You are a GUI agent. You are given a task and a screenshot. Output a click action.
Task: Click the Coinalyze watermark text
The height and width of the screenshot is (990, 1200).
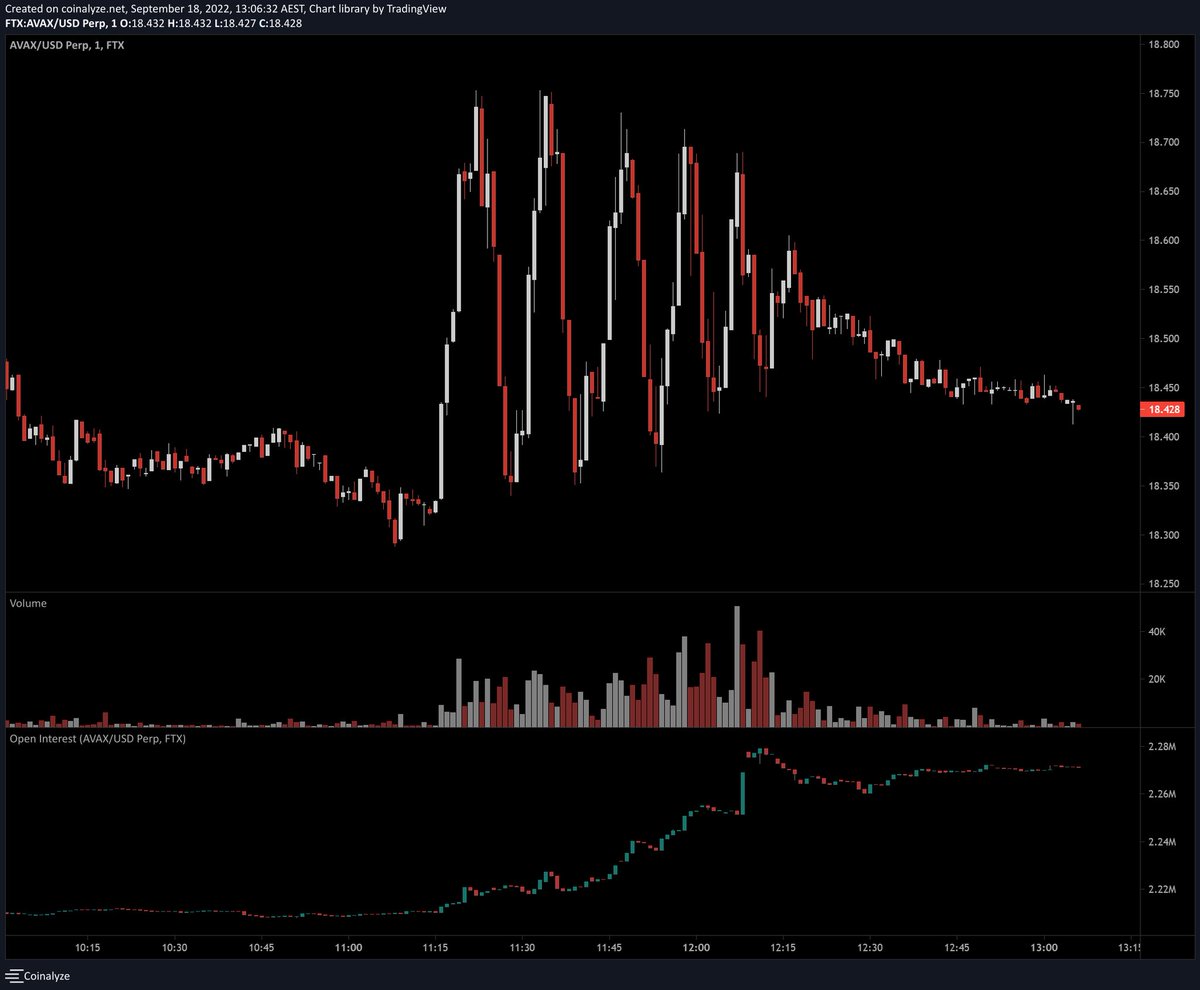click(46, 975)
